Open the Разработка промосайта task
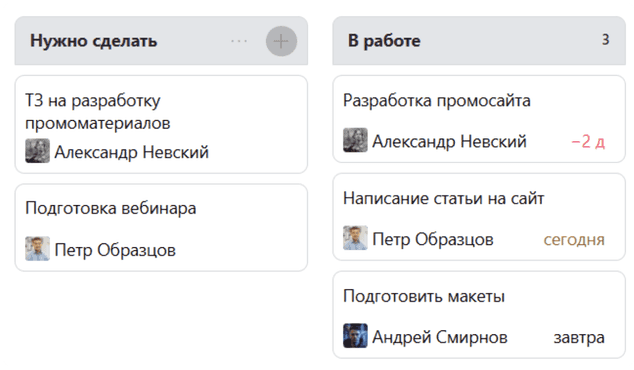This screenshot has height=370, width=634. pyautogui.click(x=479, y=119)
